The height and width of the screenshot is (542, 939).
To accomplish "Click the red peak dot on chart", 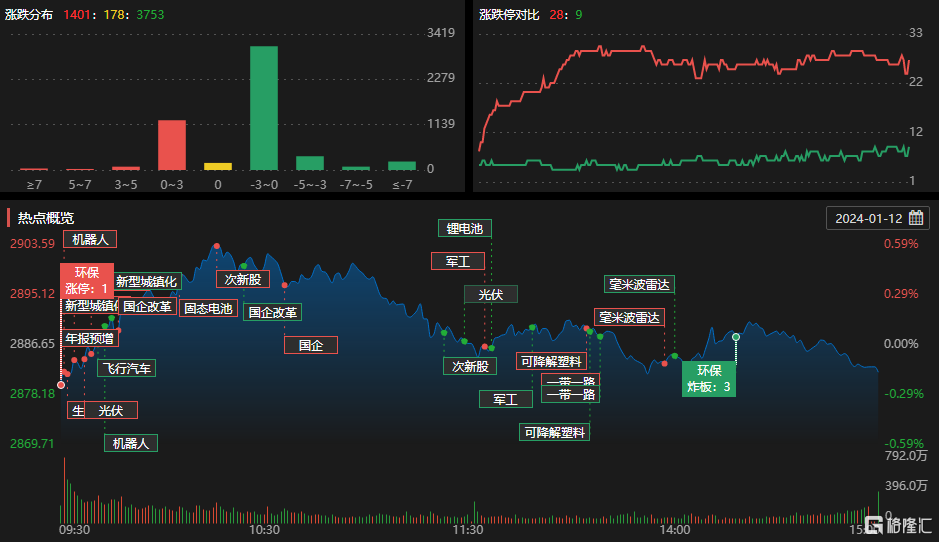I will click(217, 246).
